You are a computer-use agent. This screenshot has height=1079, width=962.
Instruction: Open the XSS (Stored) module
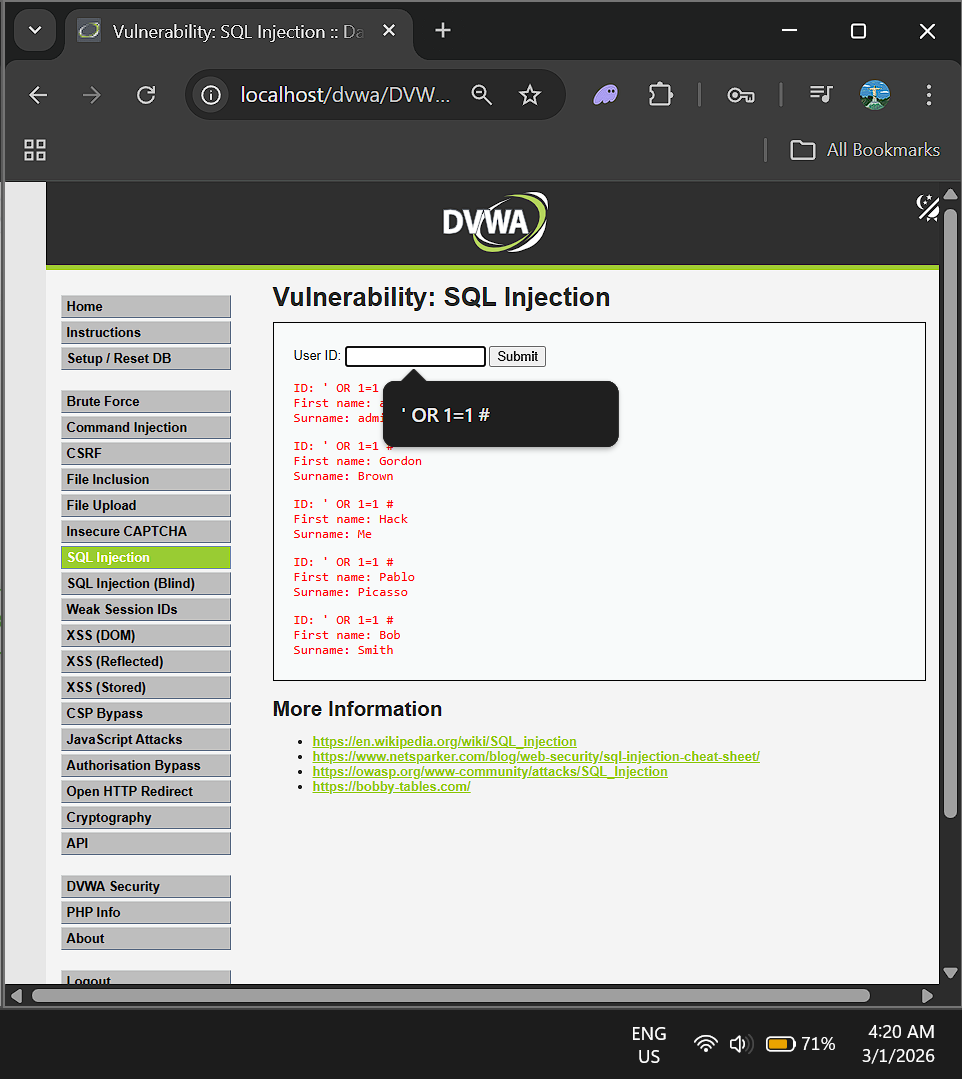click(x=146, y=687)
